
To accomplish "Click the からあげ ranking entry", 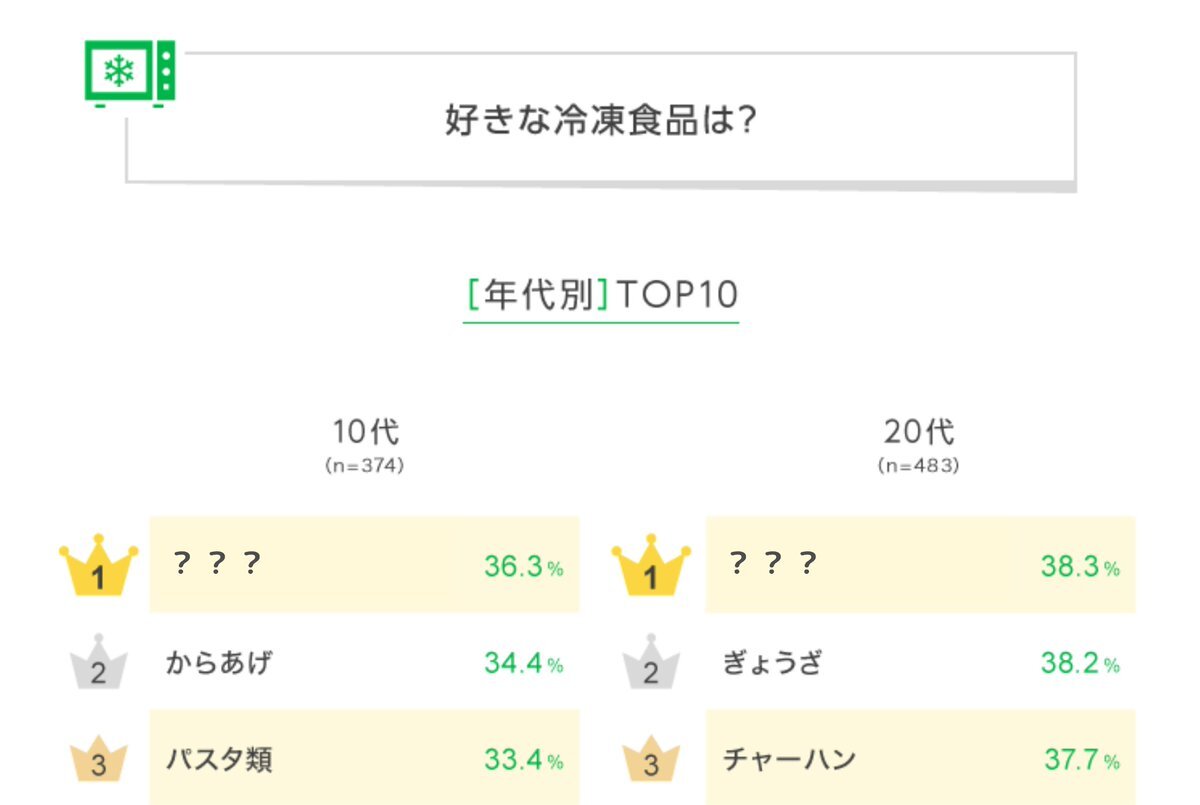I will (219, 662).
